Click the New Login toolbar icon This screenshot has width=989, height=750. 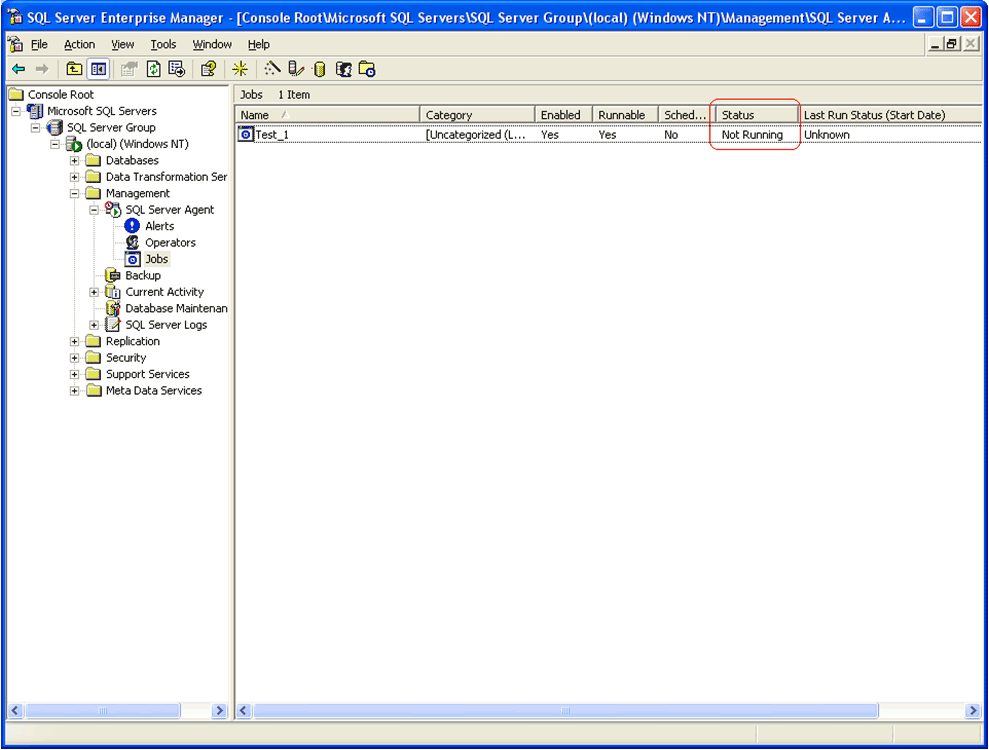point(343,69)
